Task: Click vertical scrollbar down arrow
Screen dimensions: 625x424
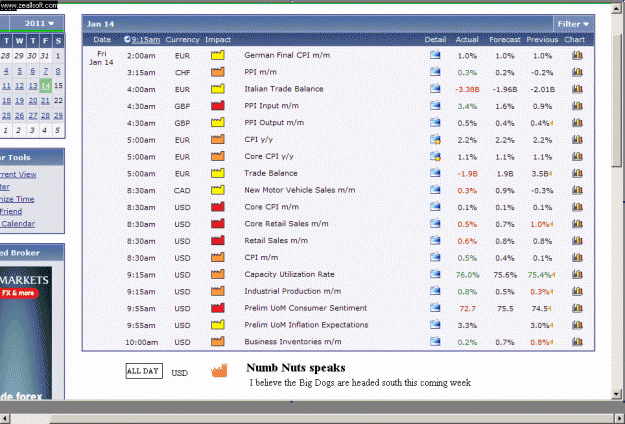Action: [617, 394]
